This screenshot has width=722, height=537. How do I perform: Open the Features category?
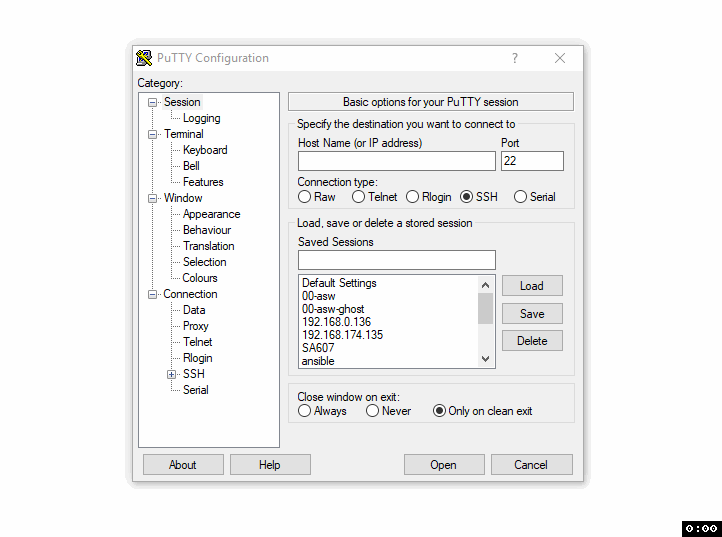(x=203, y=182)
